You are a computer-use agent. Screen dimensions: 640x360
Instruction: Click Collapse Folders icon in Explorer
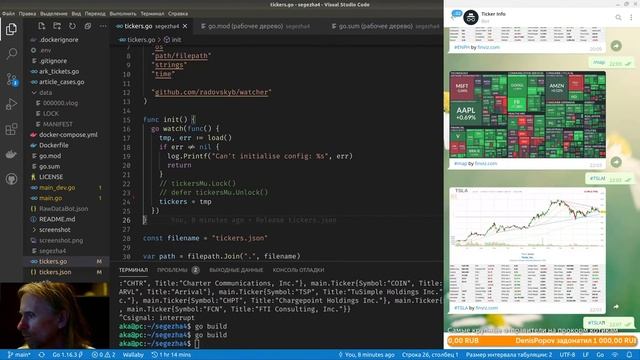tap(88, 26)
